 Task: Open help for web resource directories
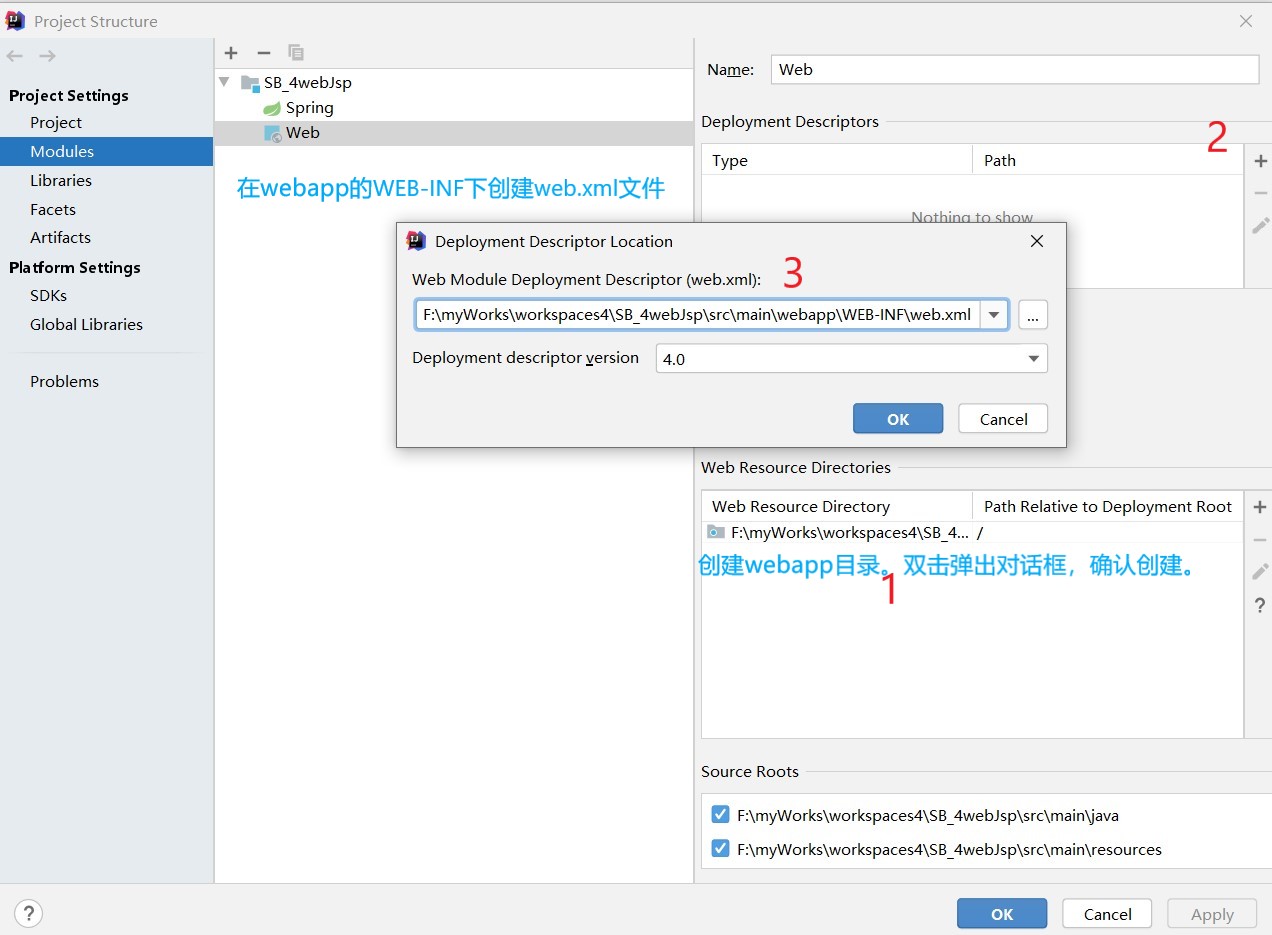click(1260, 605)
